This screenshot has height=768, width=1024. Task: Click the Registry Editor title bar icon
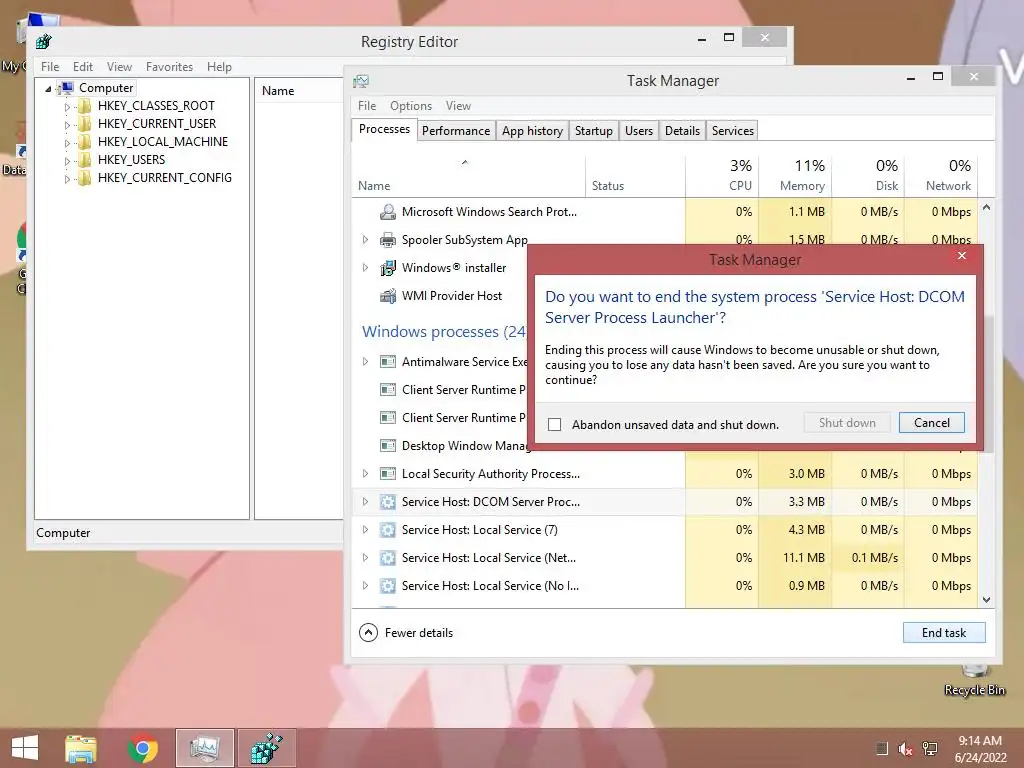click(x=44, y=42)
